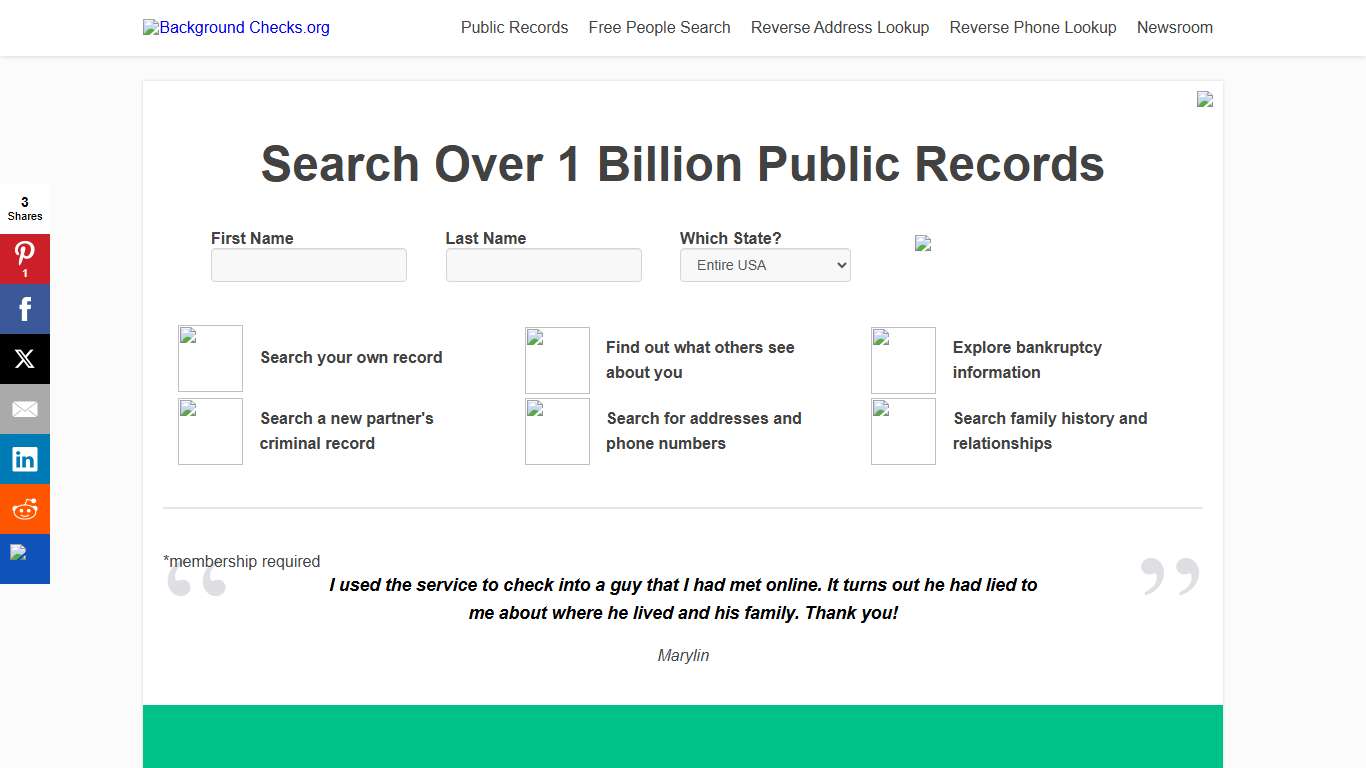Visit the Newsroom section
The height and width of the screenshot is (768, 1366).
tap(1174, 27)
